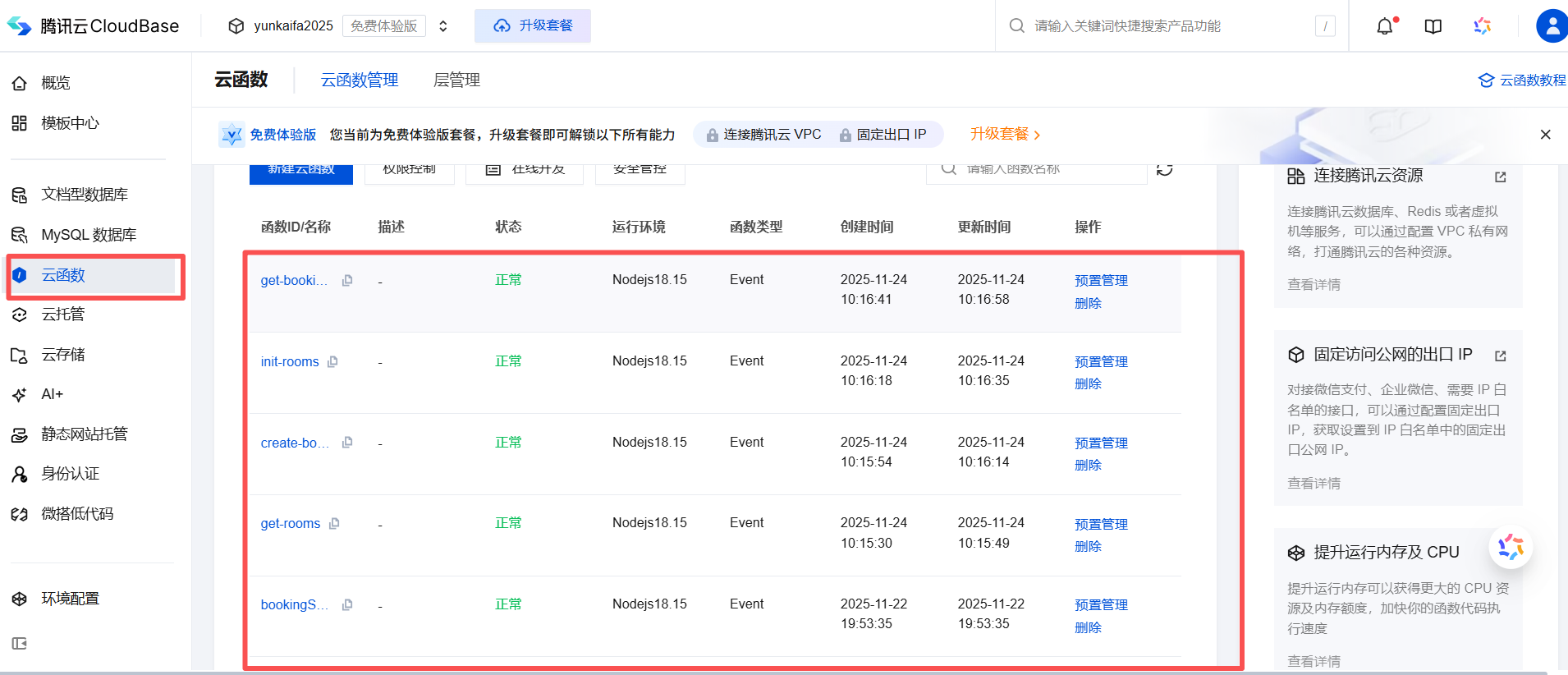The height and width of the screenshot is (675, 1568).
Task: Click the 安全管控 button
Action: 640,173
